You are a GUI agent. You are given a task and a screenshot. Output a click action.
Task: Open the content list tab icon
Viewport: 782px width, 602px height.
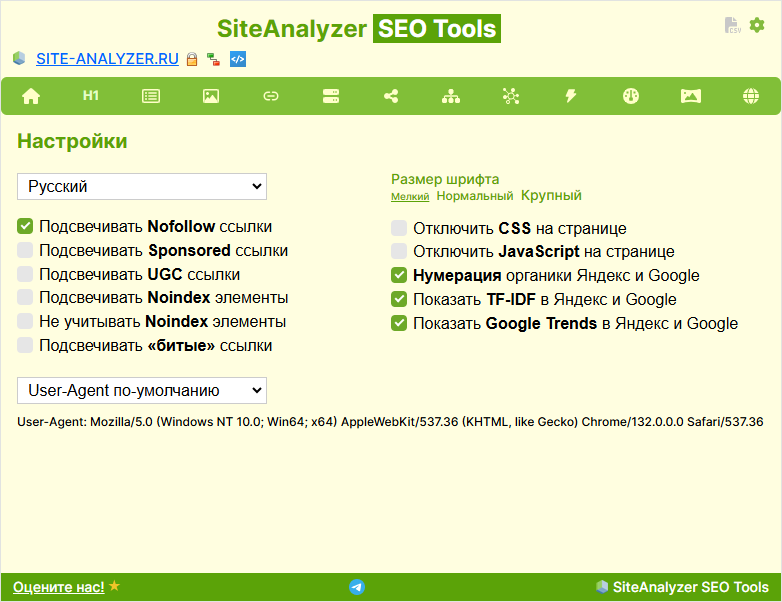click(x=151, y=96)
